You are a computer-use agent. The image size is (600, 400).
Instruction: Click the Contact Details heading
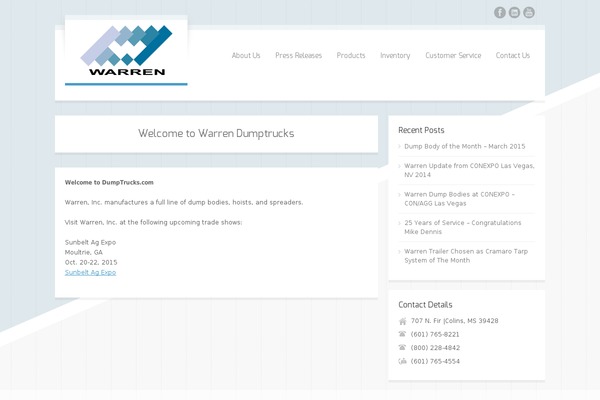click(x=425, y=305)
